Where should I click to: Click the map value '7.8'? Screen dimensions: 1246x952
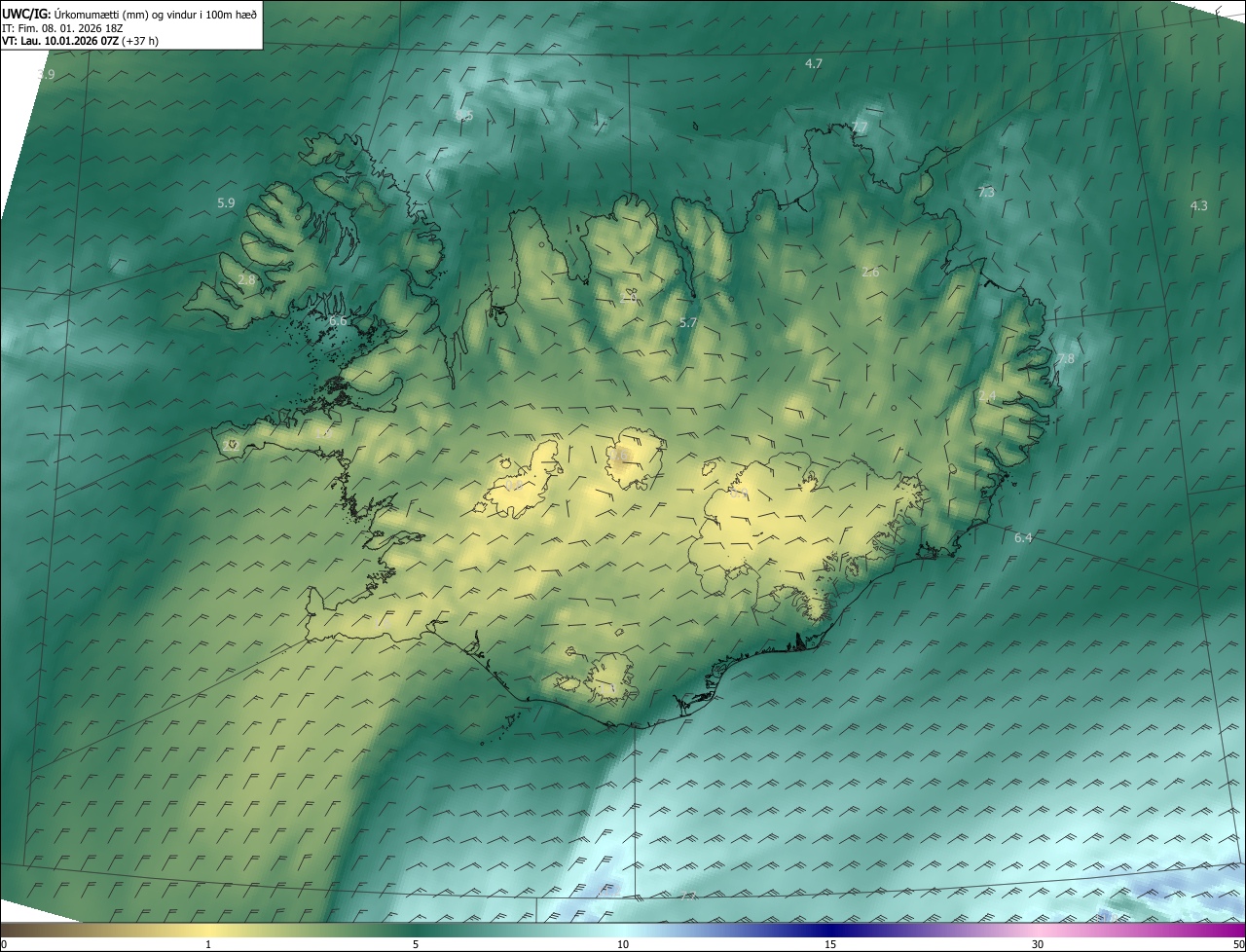click(x=1066, y=359)
